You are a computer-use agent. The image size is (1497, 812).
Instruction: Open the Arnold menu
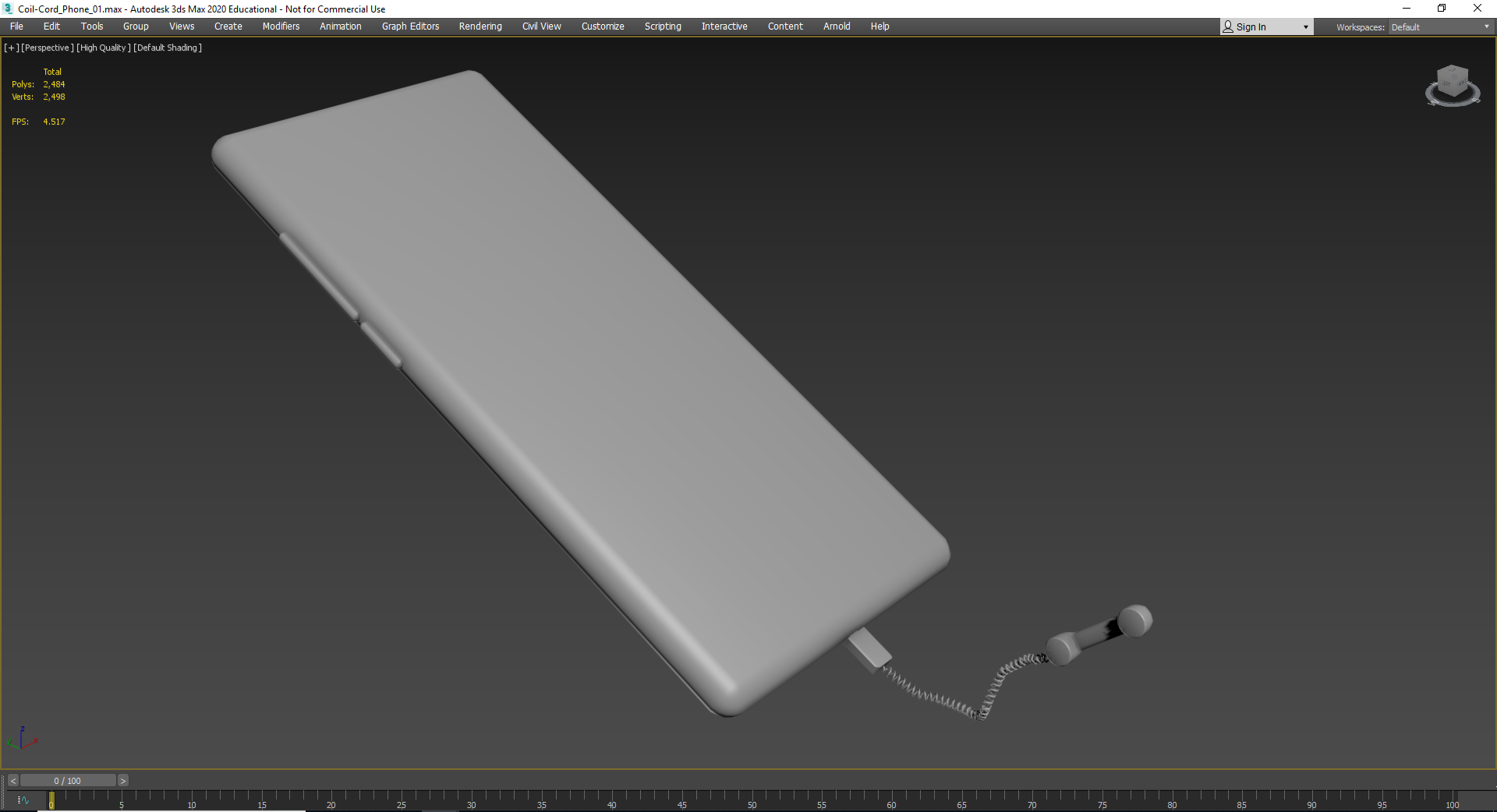pyautogui.click(x=837, y=26)
